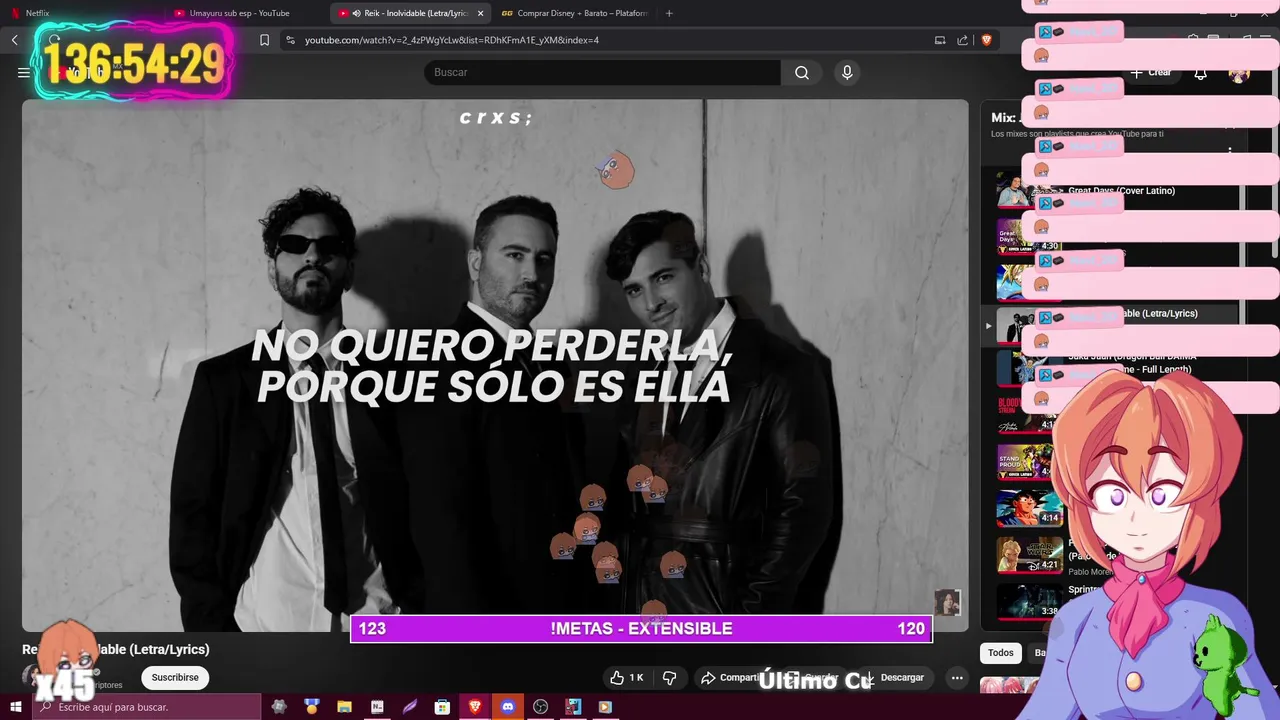Switch to Comprar Disney + Barato tab

pos(575,13)
